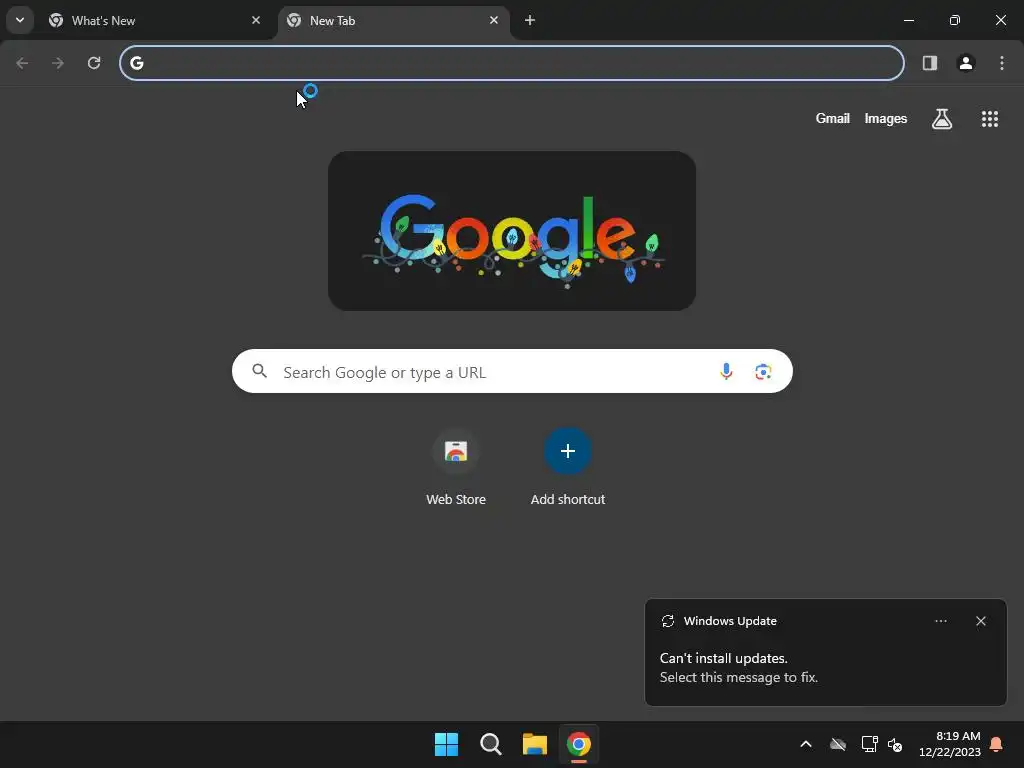Show hidden system tray icons
The height and width of the screenshot is (768, 1024).
click(806, 744)
